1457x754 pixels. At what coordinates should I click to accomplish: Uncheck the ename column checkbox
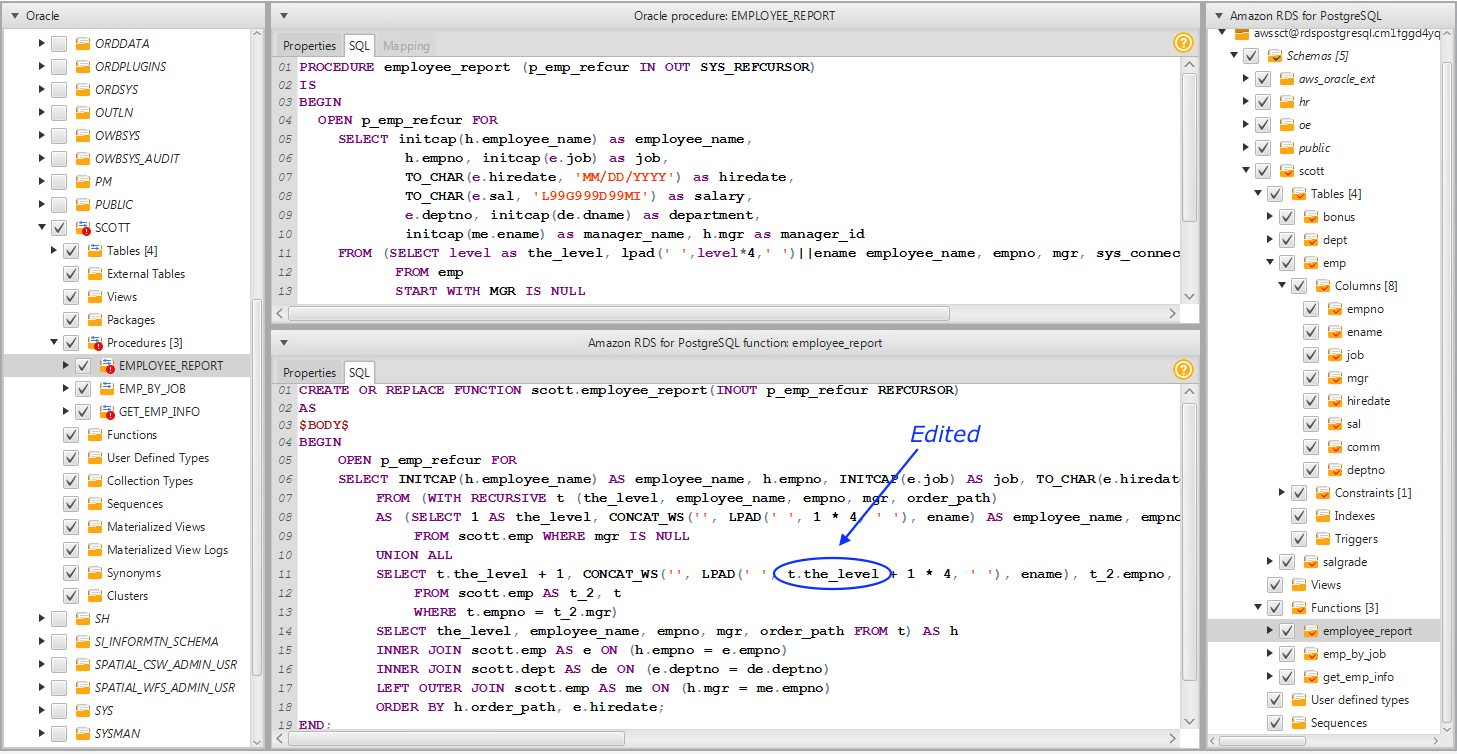coord(1311,332)
